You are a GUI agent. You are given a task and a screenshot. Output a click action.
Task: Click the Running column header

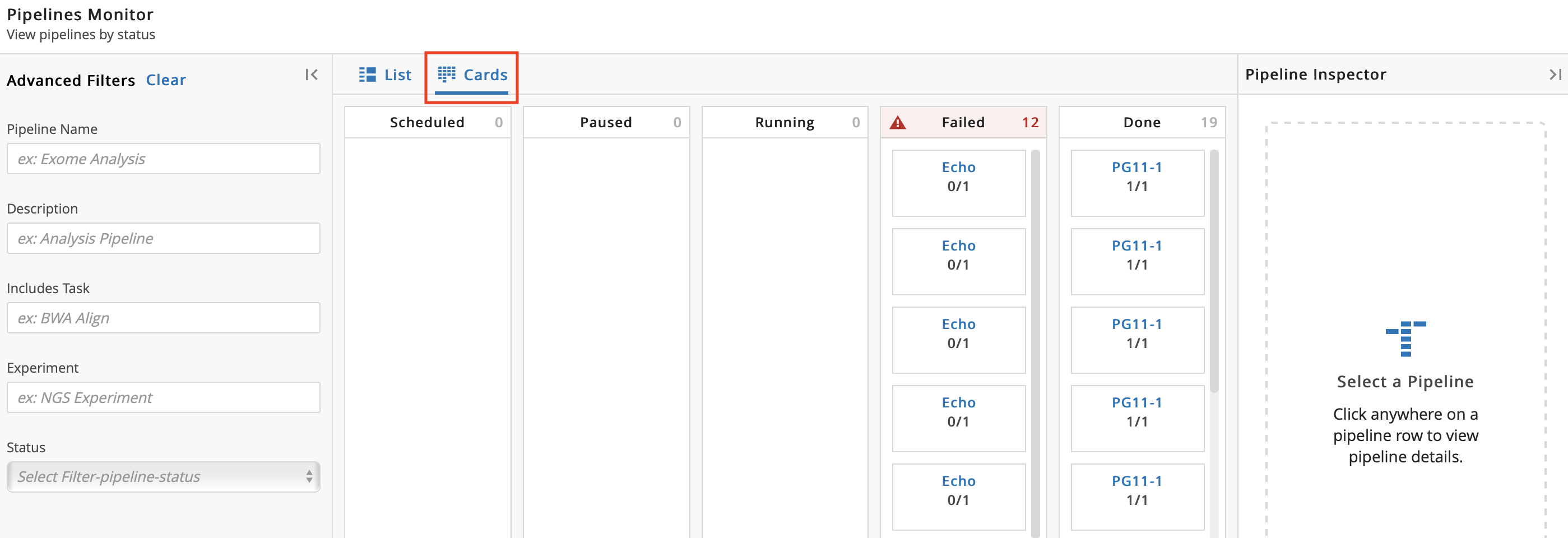[785, 122]
